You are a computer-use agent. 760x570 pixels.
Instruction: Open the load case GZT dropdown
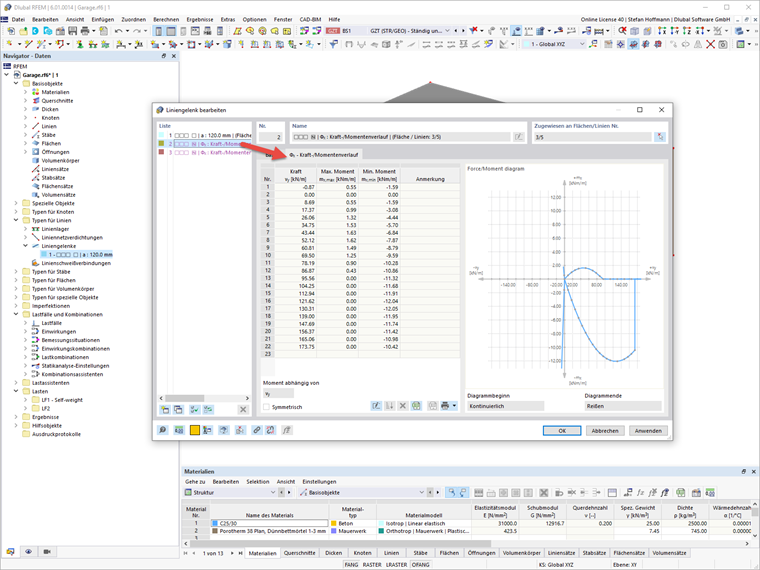(x=447, y=31)
